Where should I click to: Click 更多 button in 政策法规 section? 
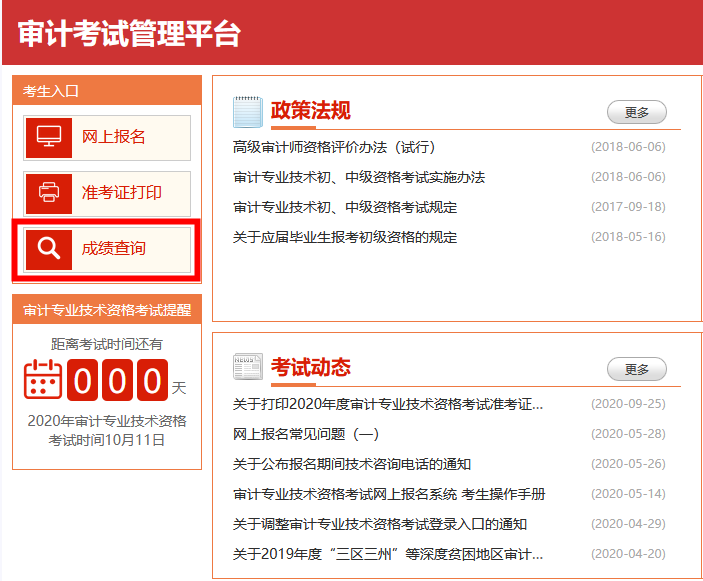636,112
